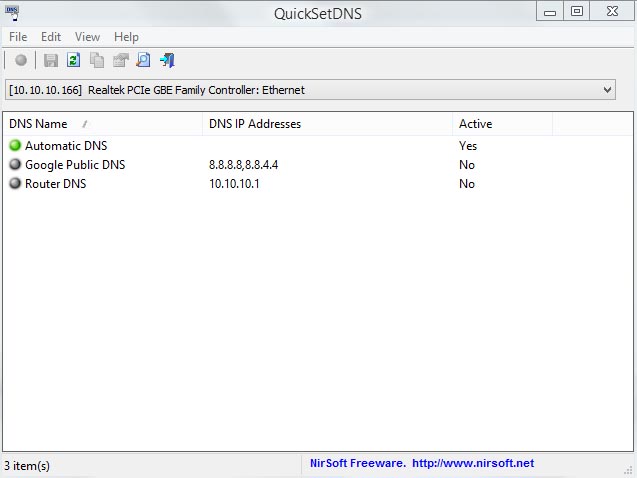
Task: Click the Exit door toolbar icon
Action: click(x=167, y=61)
